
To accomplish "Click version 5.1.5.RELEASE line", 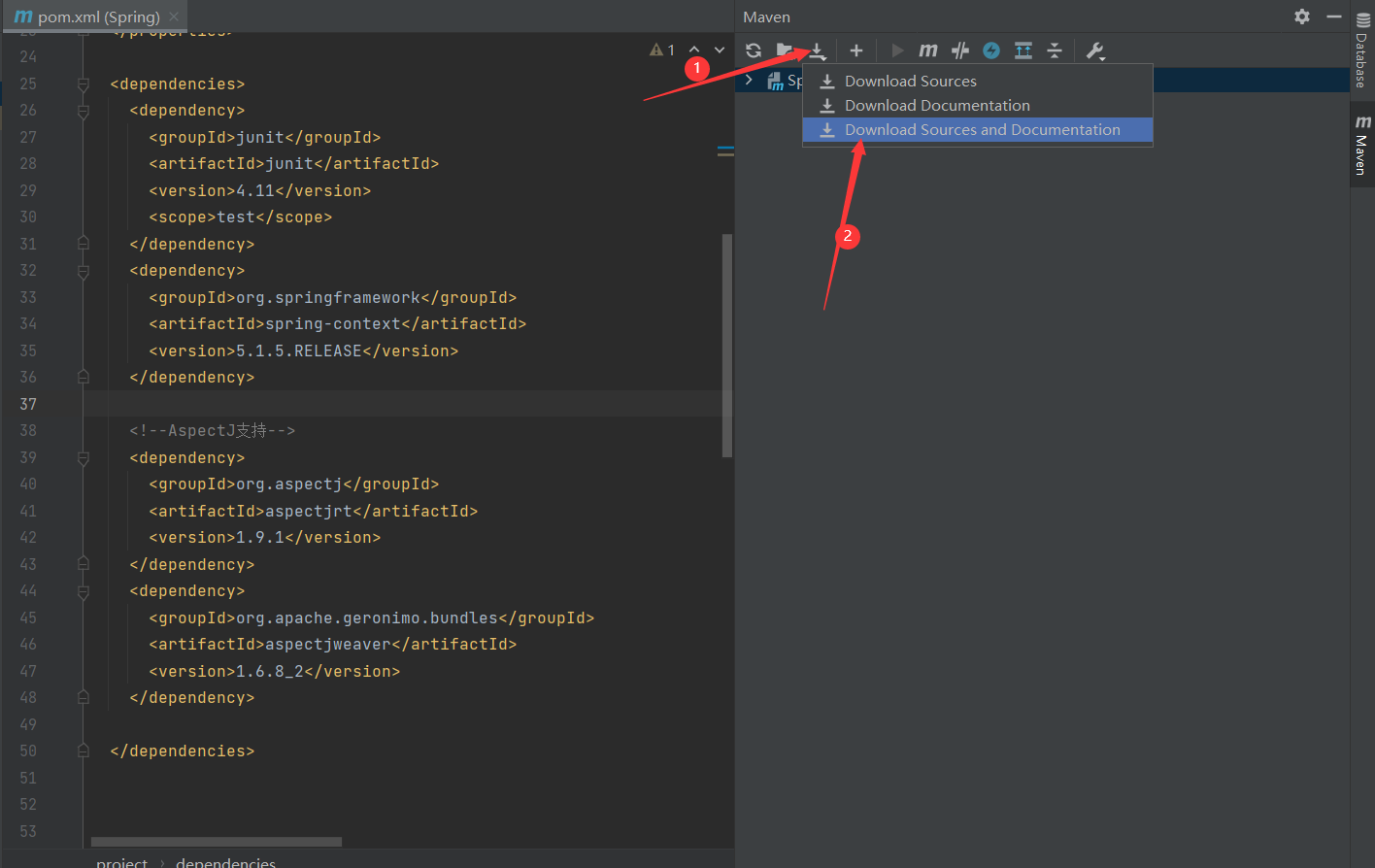I will (304, 351).
